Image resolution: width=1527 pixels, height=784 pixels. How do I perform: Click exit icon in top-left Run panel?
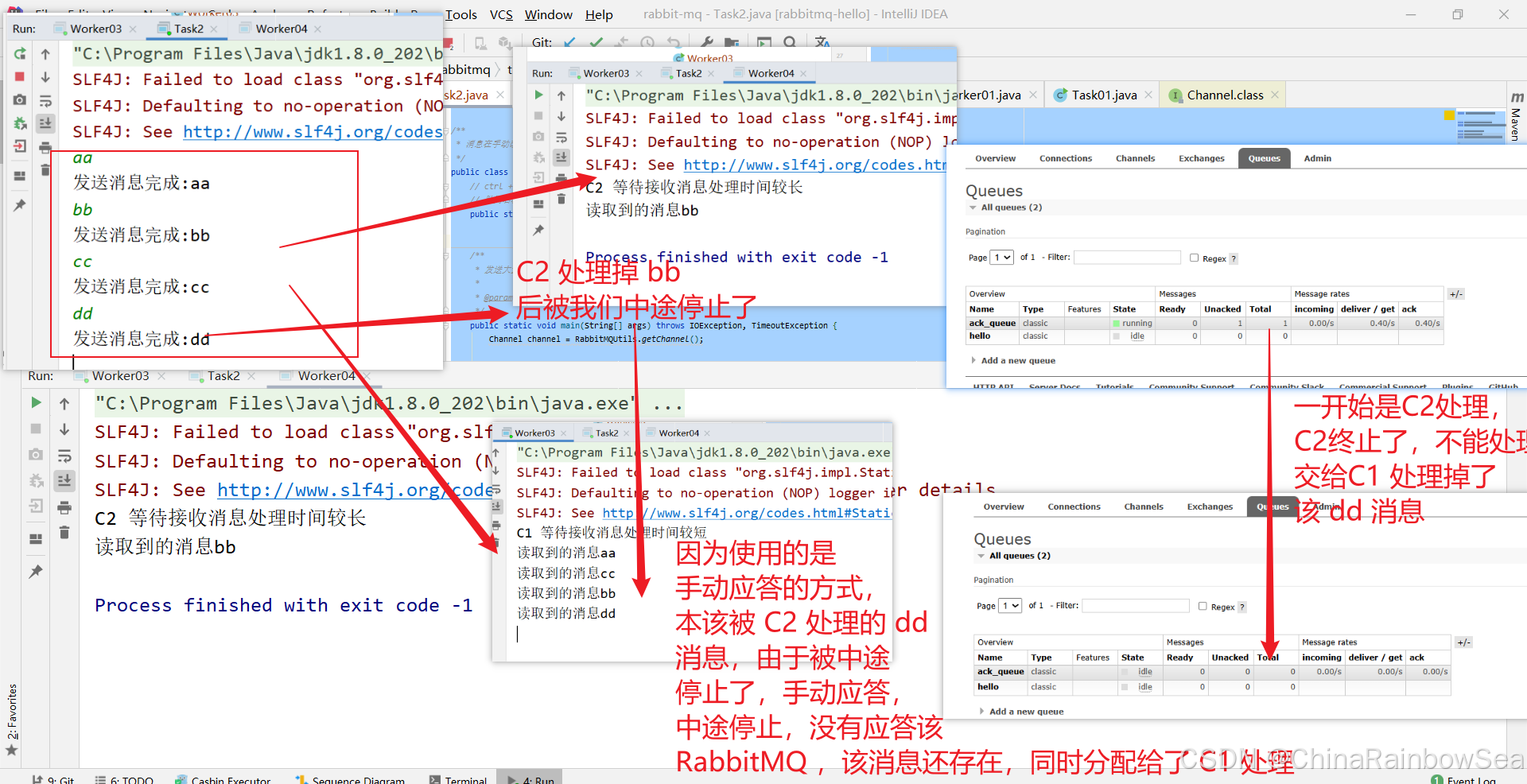(20, 146)
